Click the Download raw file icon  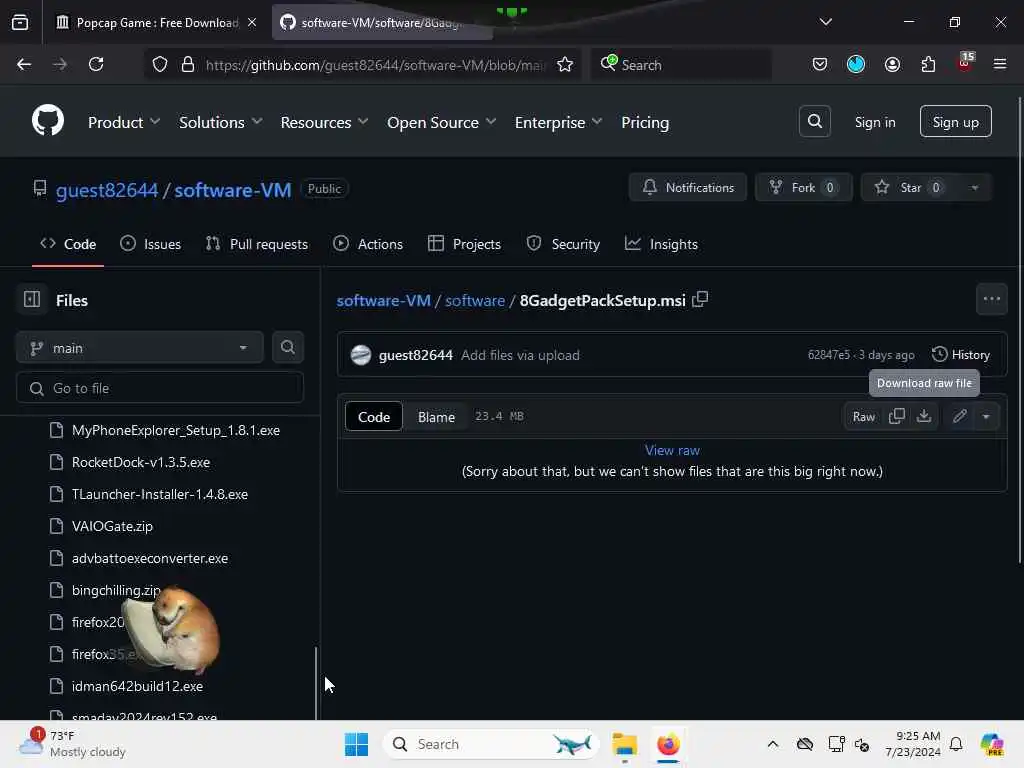(x=923, y=416)
